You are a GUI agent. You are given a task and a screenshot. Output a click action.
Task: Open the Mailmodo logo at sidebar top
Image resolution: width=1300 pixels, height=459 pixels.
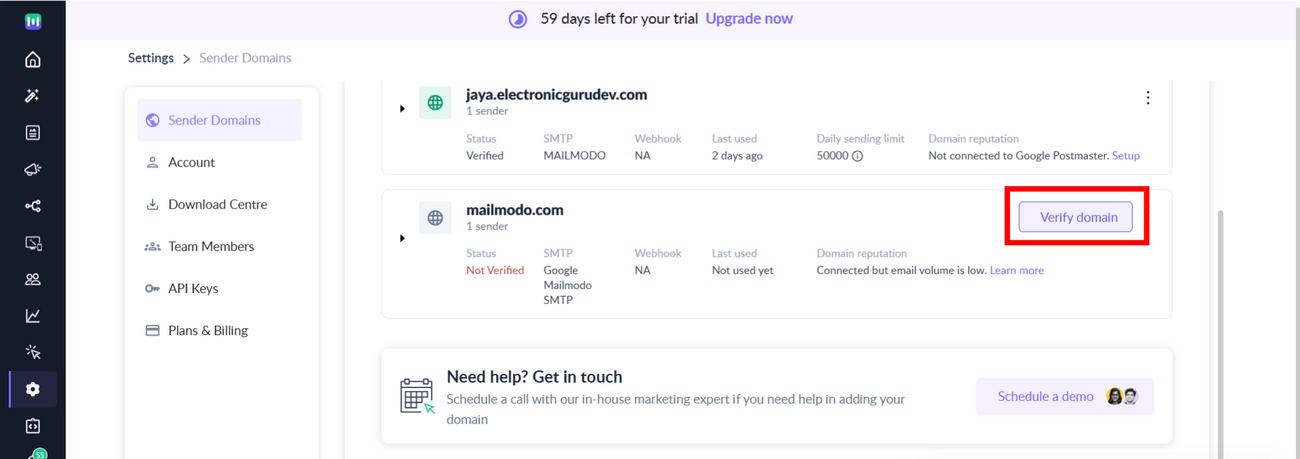pyautogui.click(x=33, y=20)
